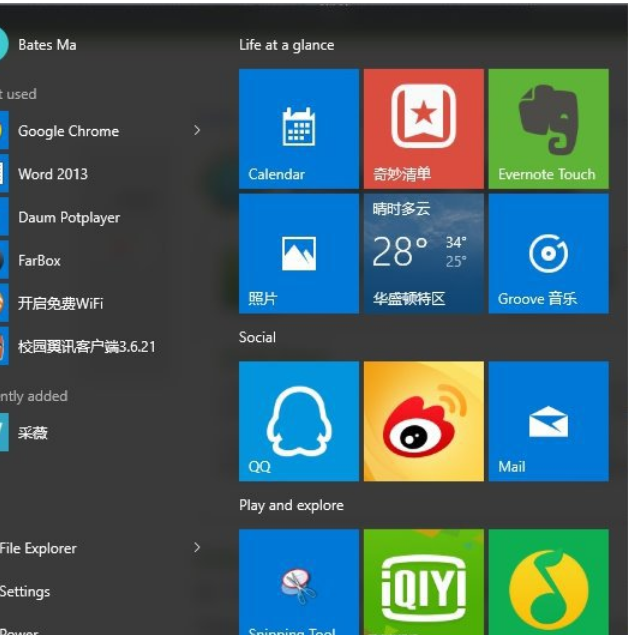Open the Weibo eye-logo tile

point(424,421)
